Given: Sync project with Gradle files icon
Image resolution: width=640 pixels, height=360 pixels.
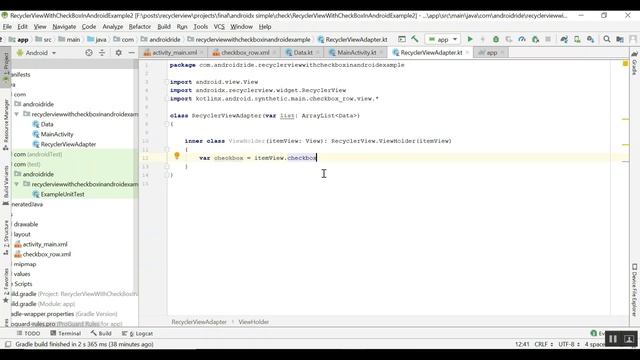Looking at the screenshot, I should click(x=564, y=39).
